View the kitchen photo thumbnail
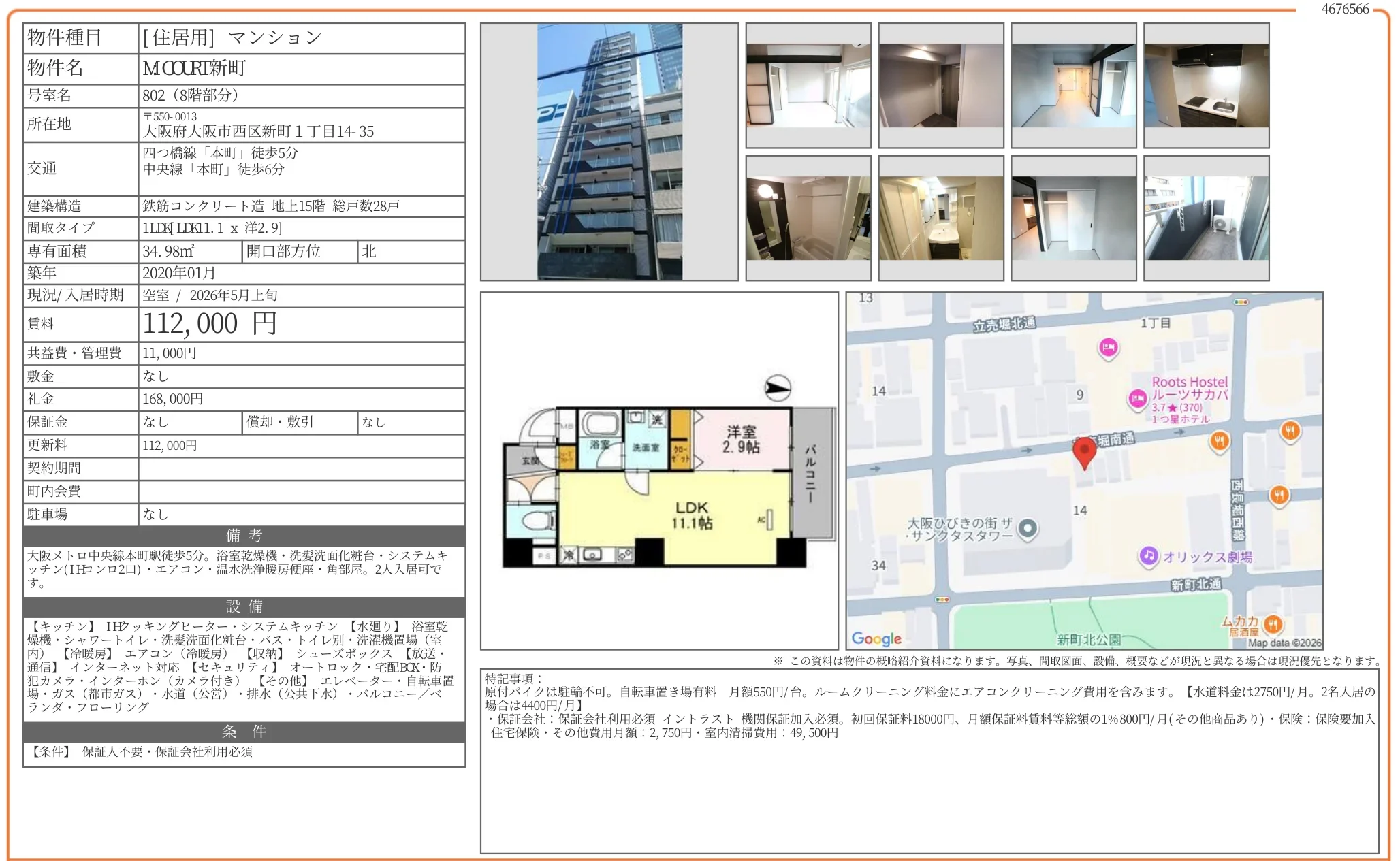 click(x=1207, y=85)
